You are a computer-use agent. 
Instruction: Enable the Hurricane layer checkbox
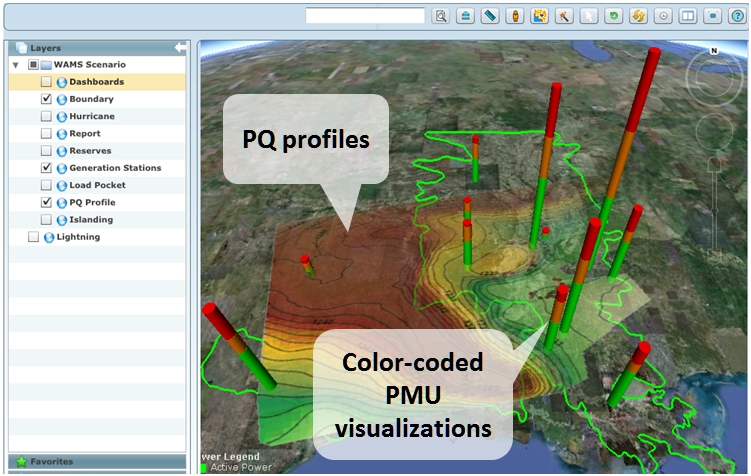pos(46,116)
